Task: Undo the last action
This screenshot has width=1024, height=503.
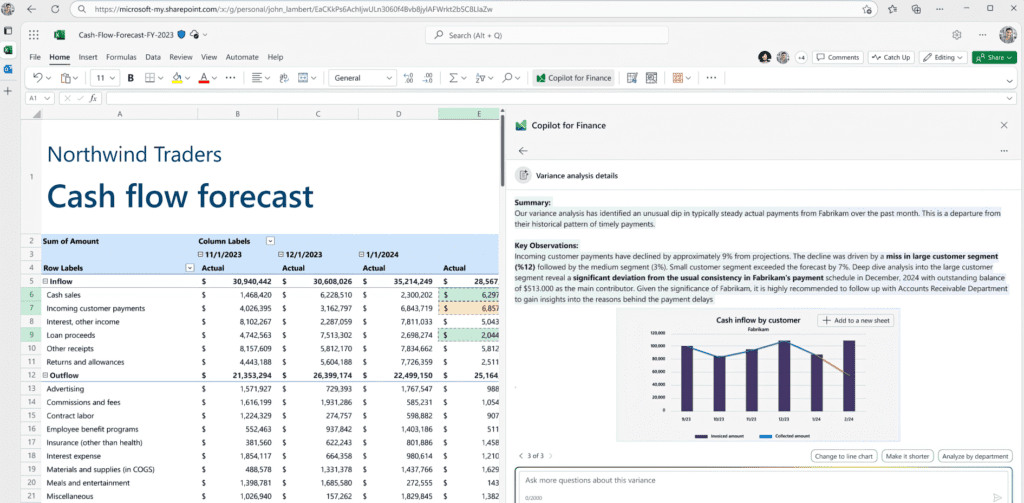Action: point(38,78)
